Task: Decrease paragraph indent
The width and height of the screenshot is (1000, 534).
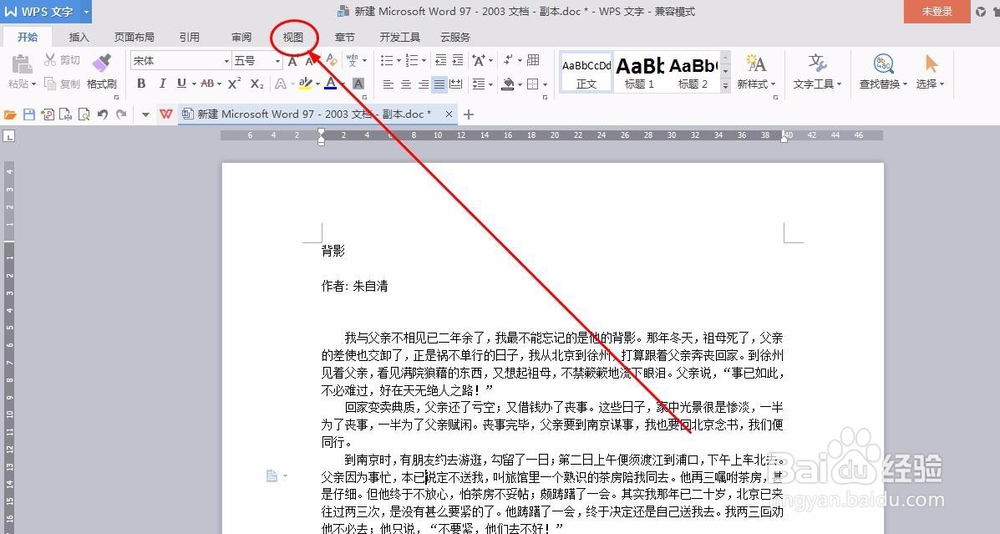Action: point(441,61)
